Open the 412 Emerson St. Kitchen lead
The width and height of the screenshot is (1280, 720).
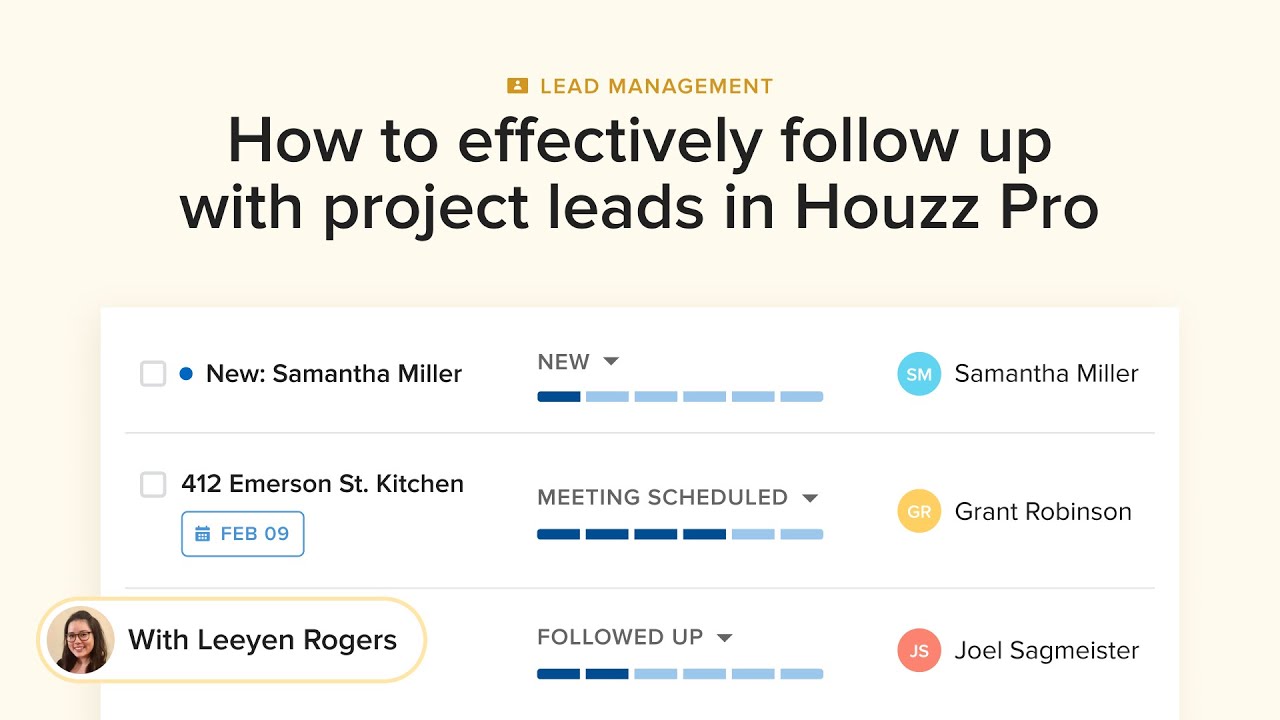[322, 484]
